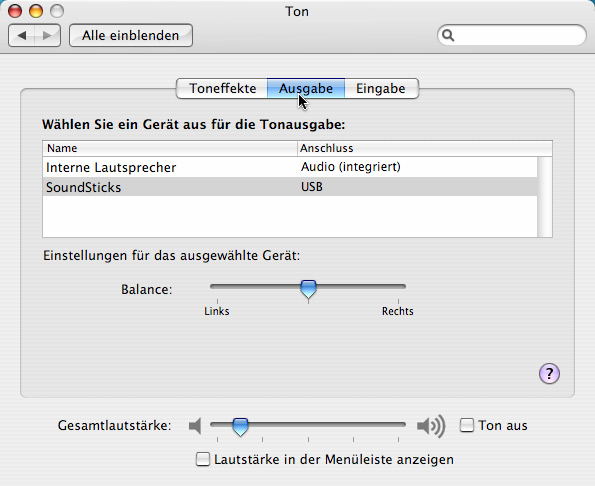Click the low volume speaker icon

[195, 426]
